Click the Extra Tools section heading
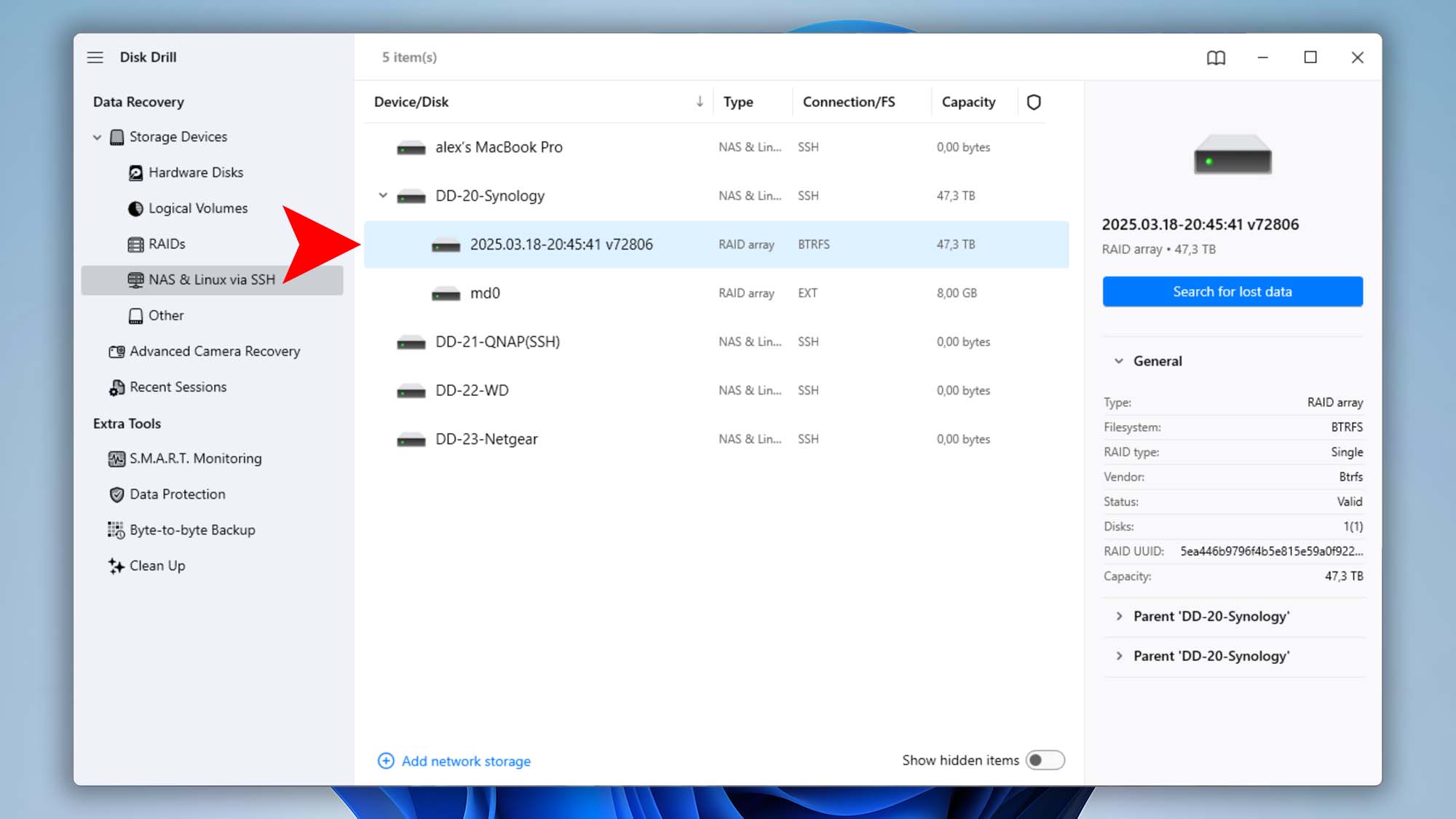Image resolution: width=1456 pixels, height=819 pixels. coord(127,424)
